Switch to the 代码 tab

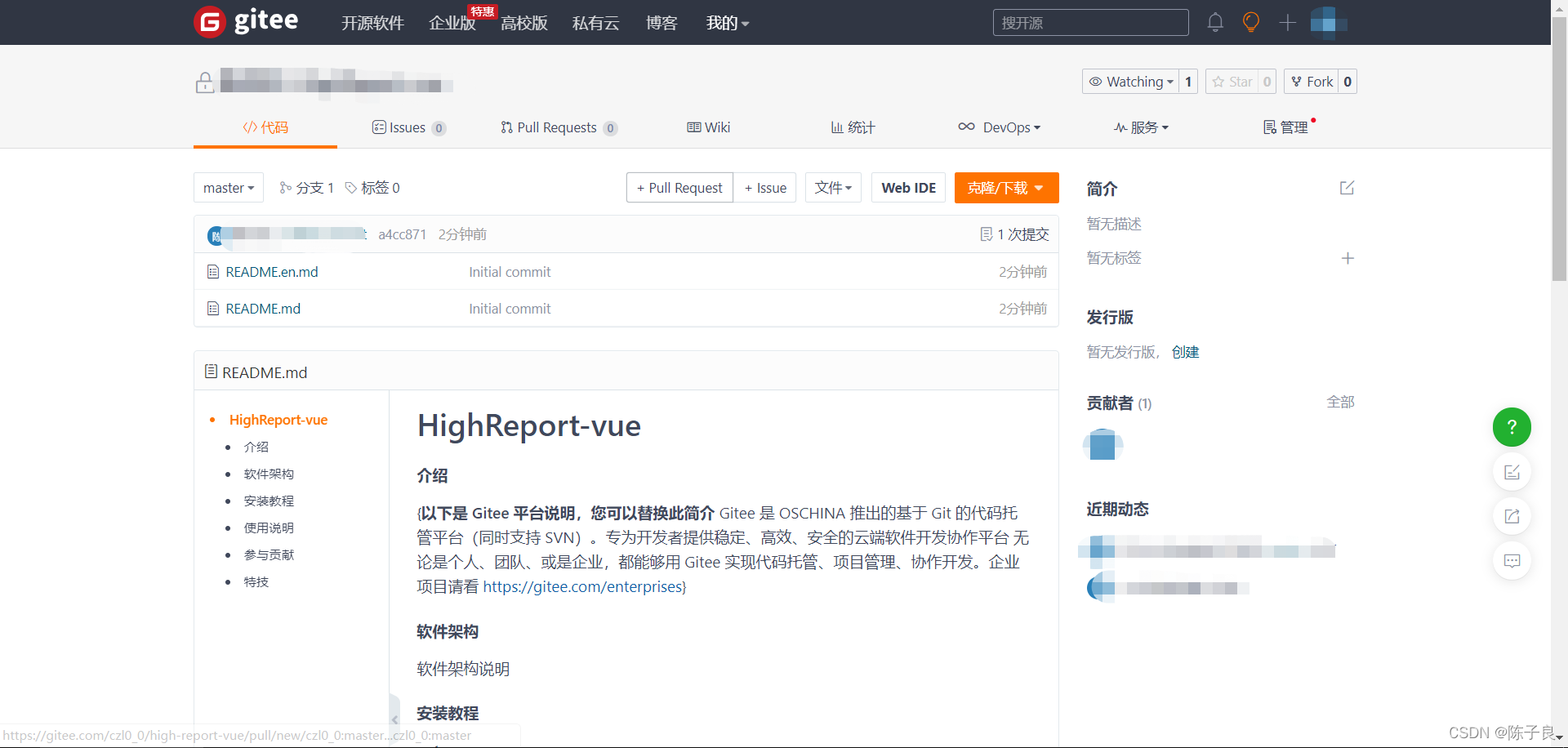click(x=265, y=127)
